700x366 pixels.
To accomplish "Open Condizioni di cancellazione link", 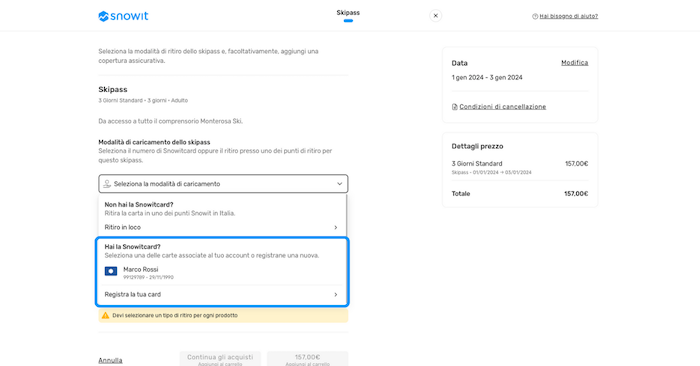I will click(x=503, y=107).
